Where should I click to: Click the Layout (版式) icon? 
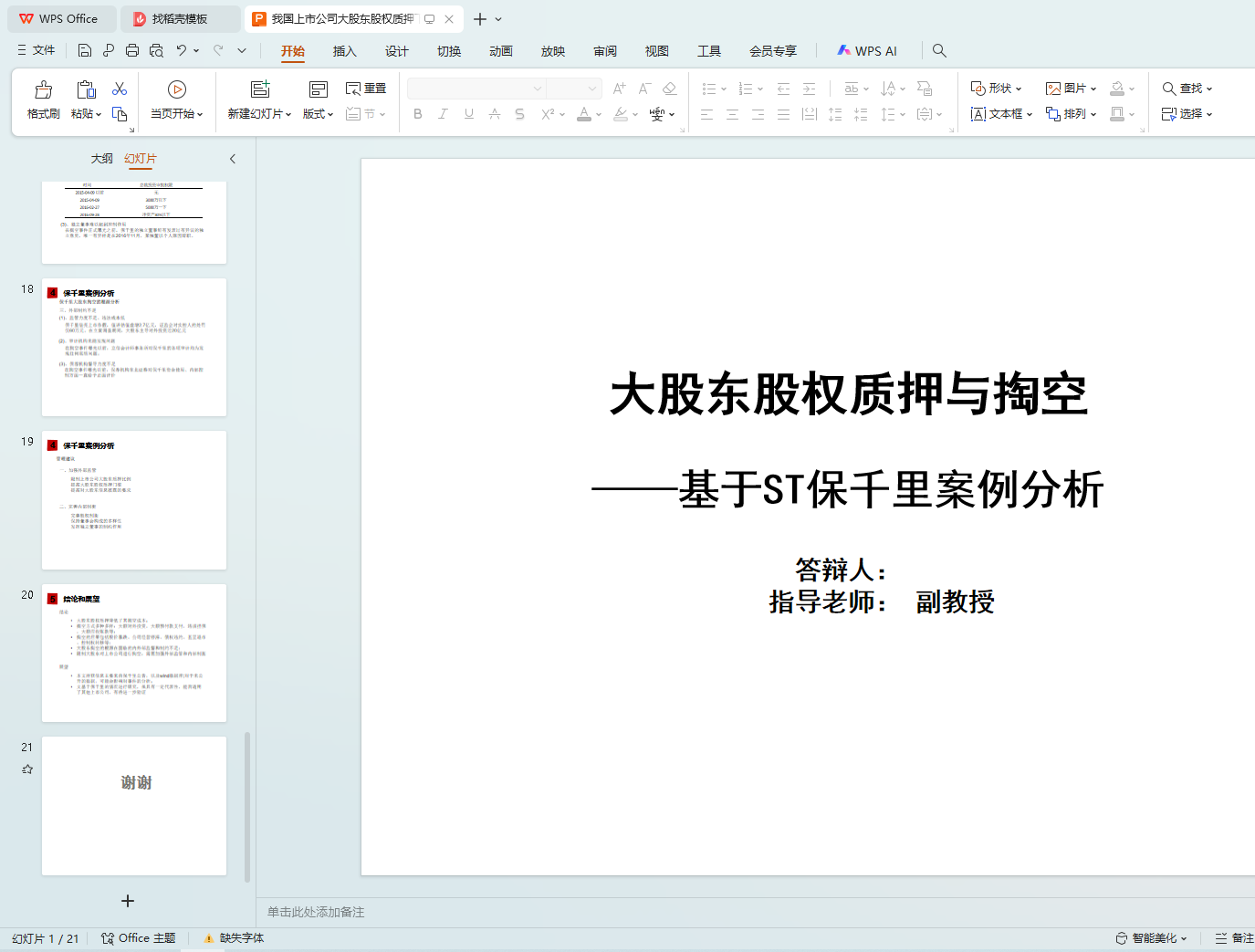pyautogui.click(x=319, y=89)
